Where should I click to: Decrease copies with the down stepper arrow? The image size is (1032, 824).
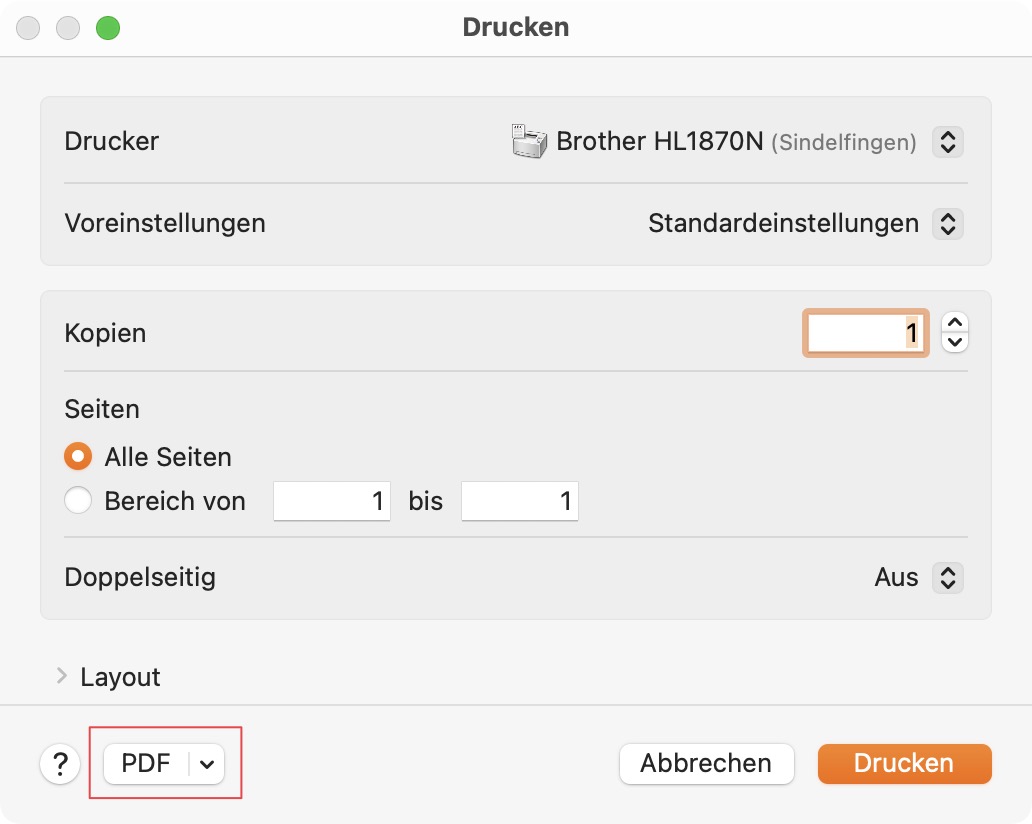[x=955, y=342]
